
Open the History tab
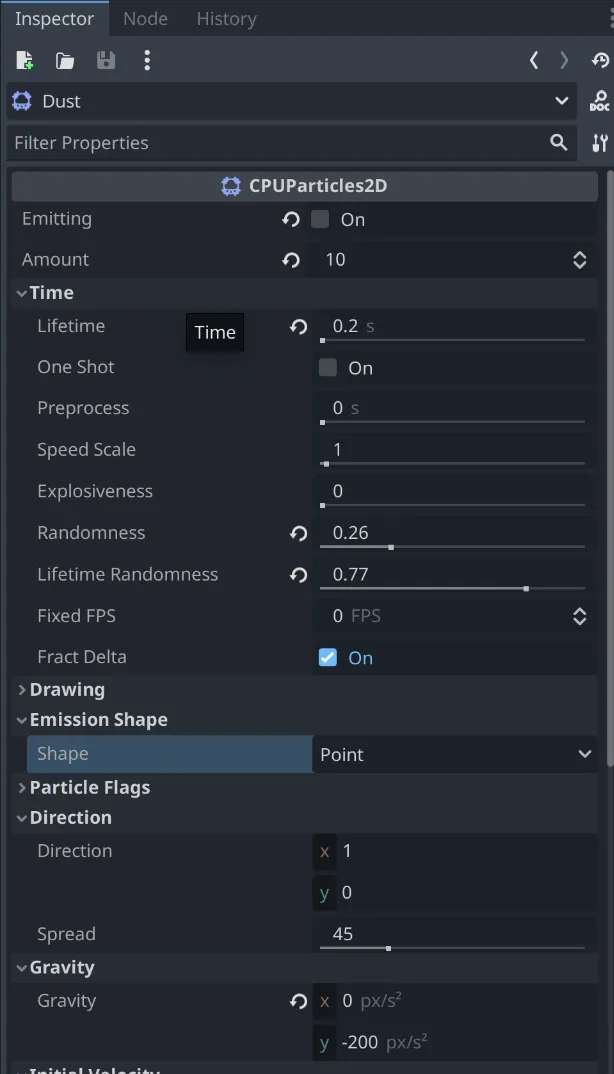[226, 18]
